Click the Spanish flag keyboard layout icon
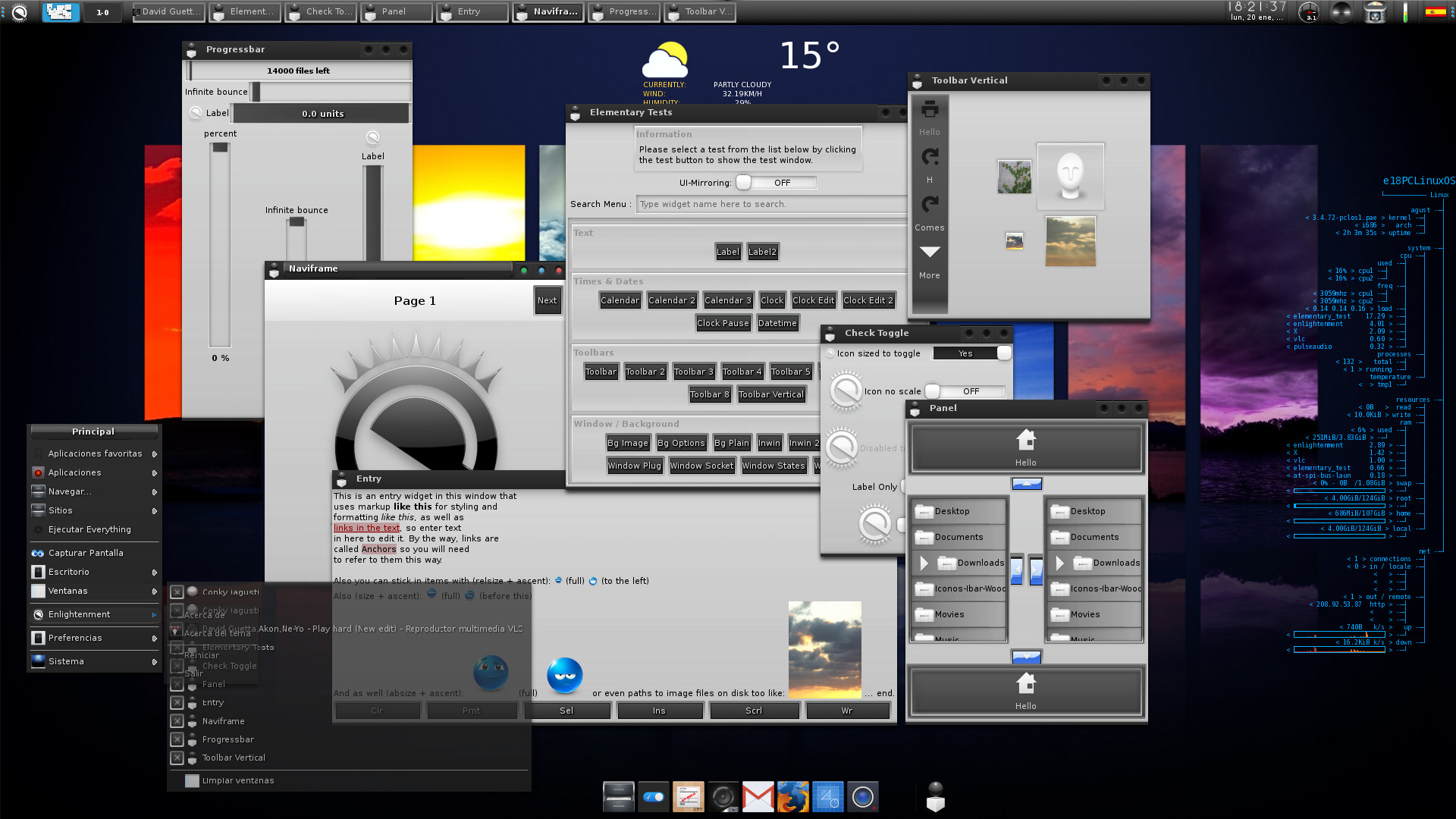This screenshot has height=819, width=1456. coord(1435,11)
